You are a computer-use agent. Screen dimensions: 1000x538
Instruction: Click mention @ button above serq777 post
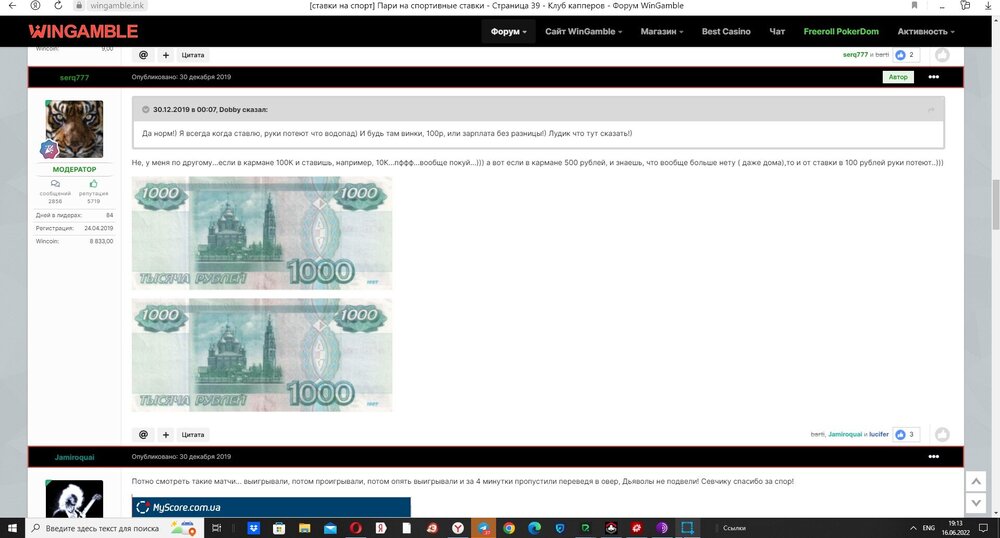point(143,55)
